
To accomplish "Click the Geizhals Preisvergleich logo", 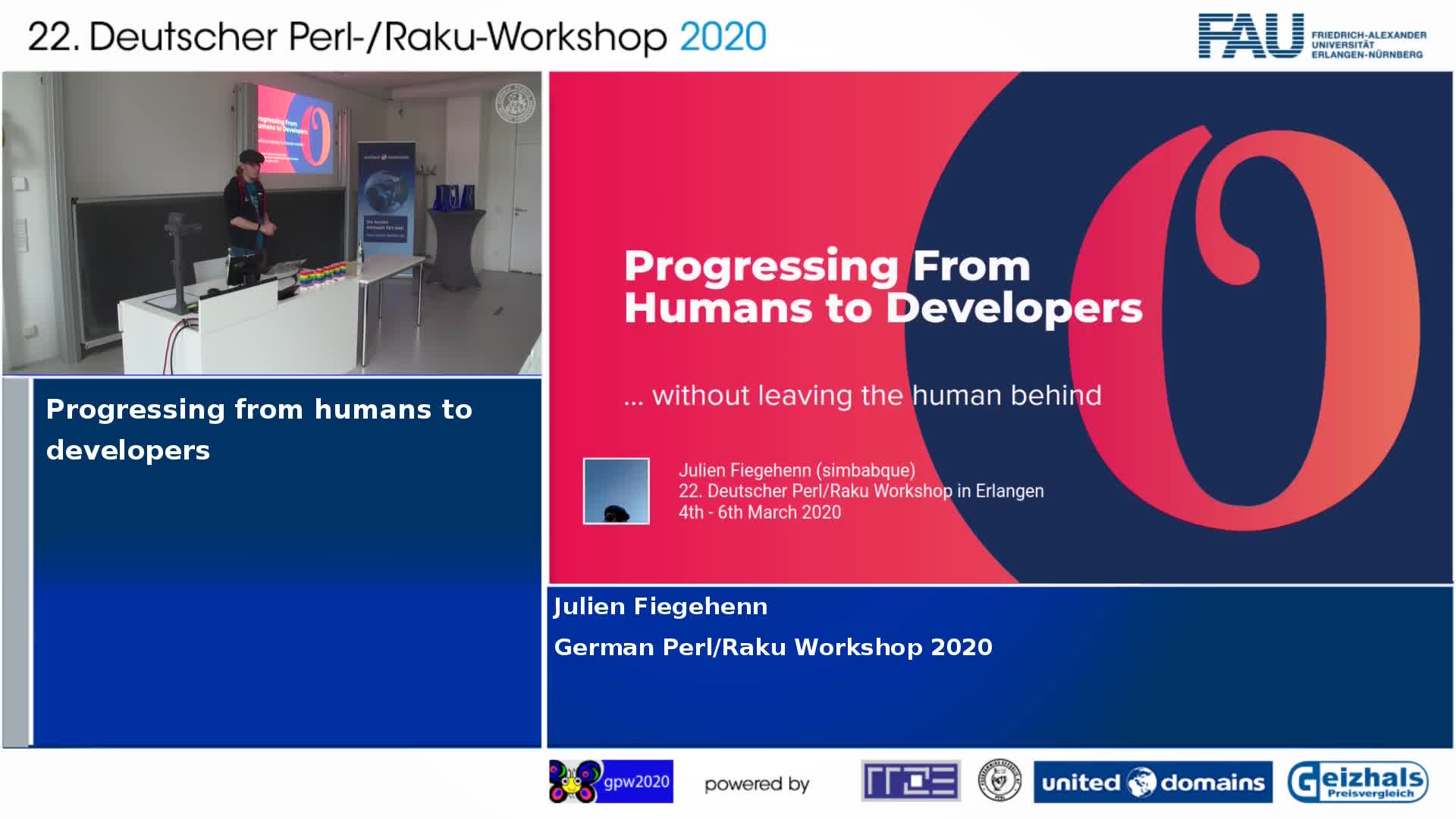I will pyautogui.click(x=1357, y=782).
